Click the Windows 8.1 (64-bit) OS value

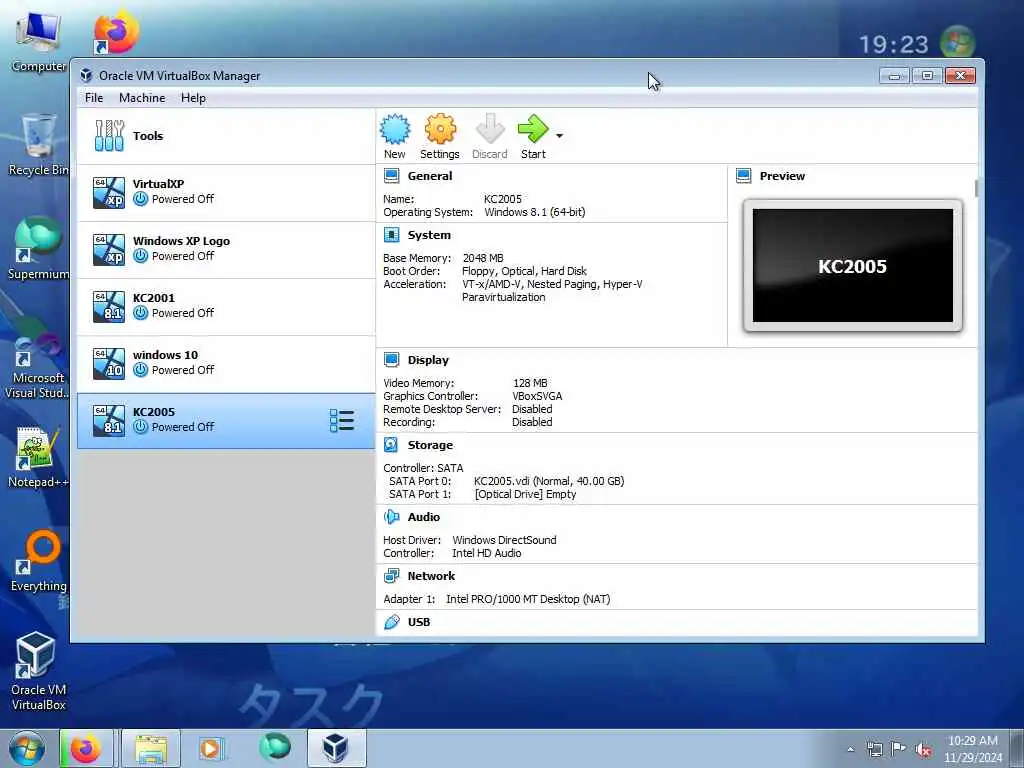pos(534,212)
